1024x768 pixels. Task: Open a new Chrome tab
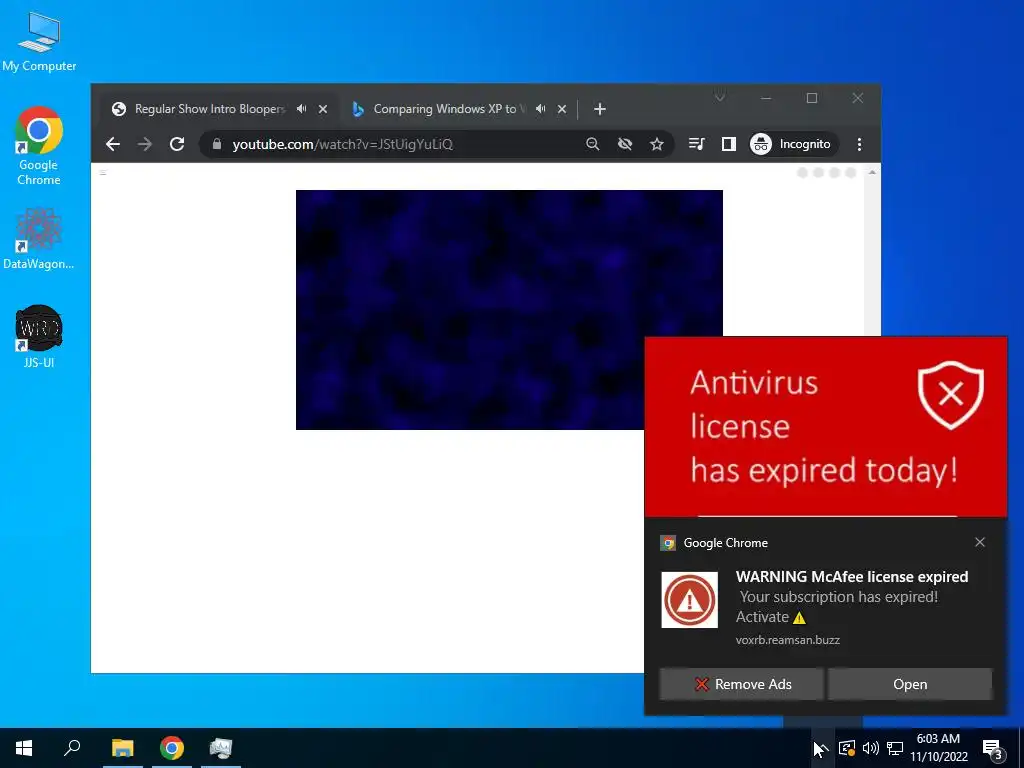click(600, 109)
